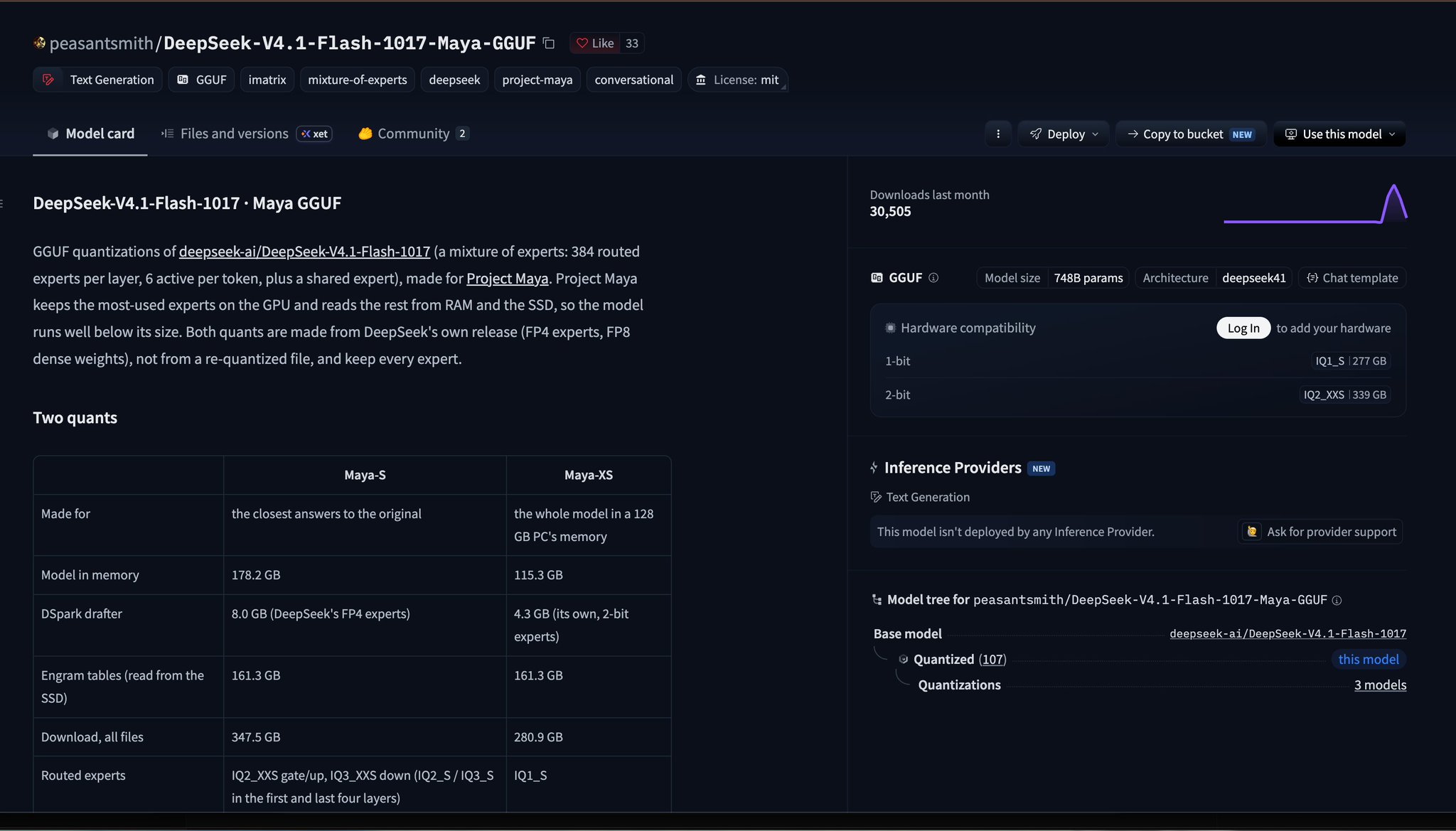The height and width of the screenshot is (831, 1456).
Task: Select the mixture-of-experts tag
Action: 358,80
